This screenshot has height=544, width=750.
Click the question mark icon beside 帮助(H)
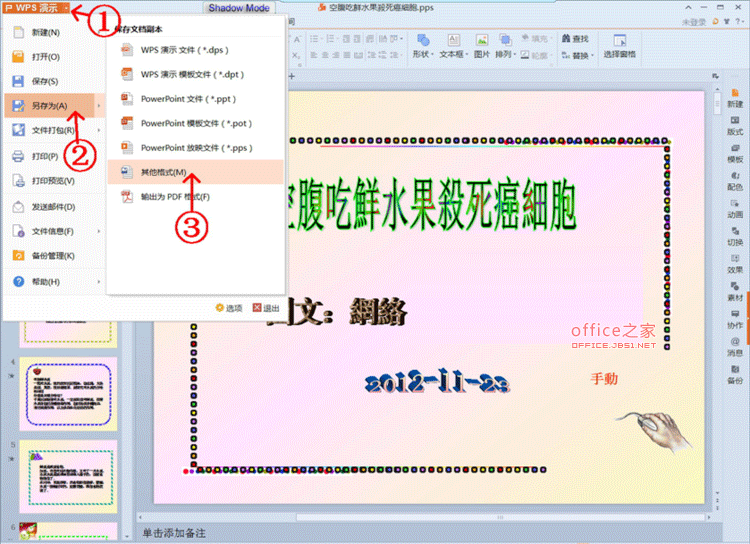(x=18, y=282)
